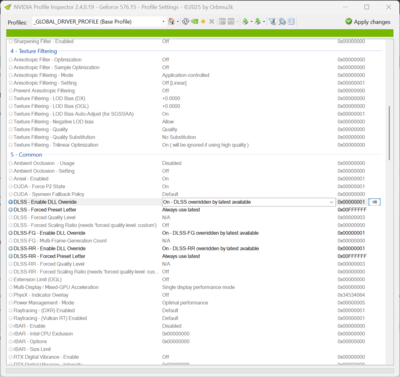400x377 pixels.
Task: Click the 5 - Common section header
Action: click(x=26, y=155)
